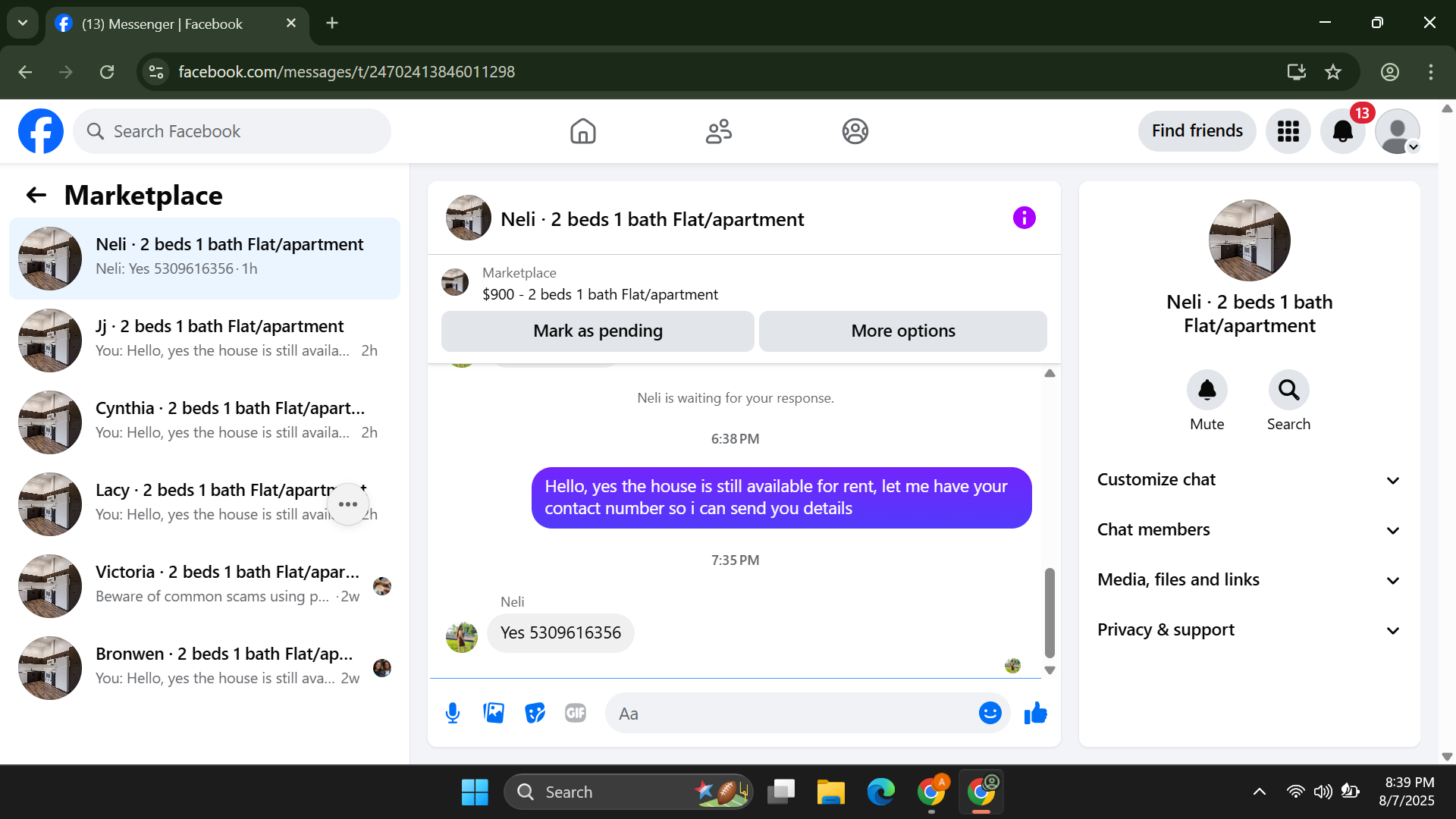Image resolution: width=1456 pixels, height=819 pixels.
Task: Reload the page in browser toolbar
Action: 107,72
